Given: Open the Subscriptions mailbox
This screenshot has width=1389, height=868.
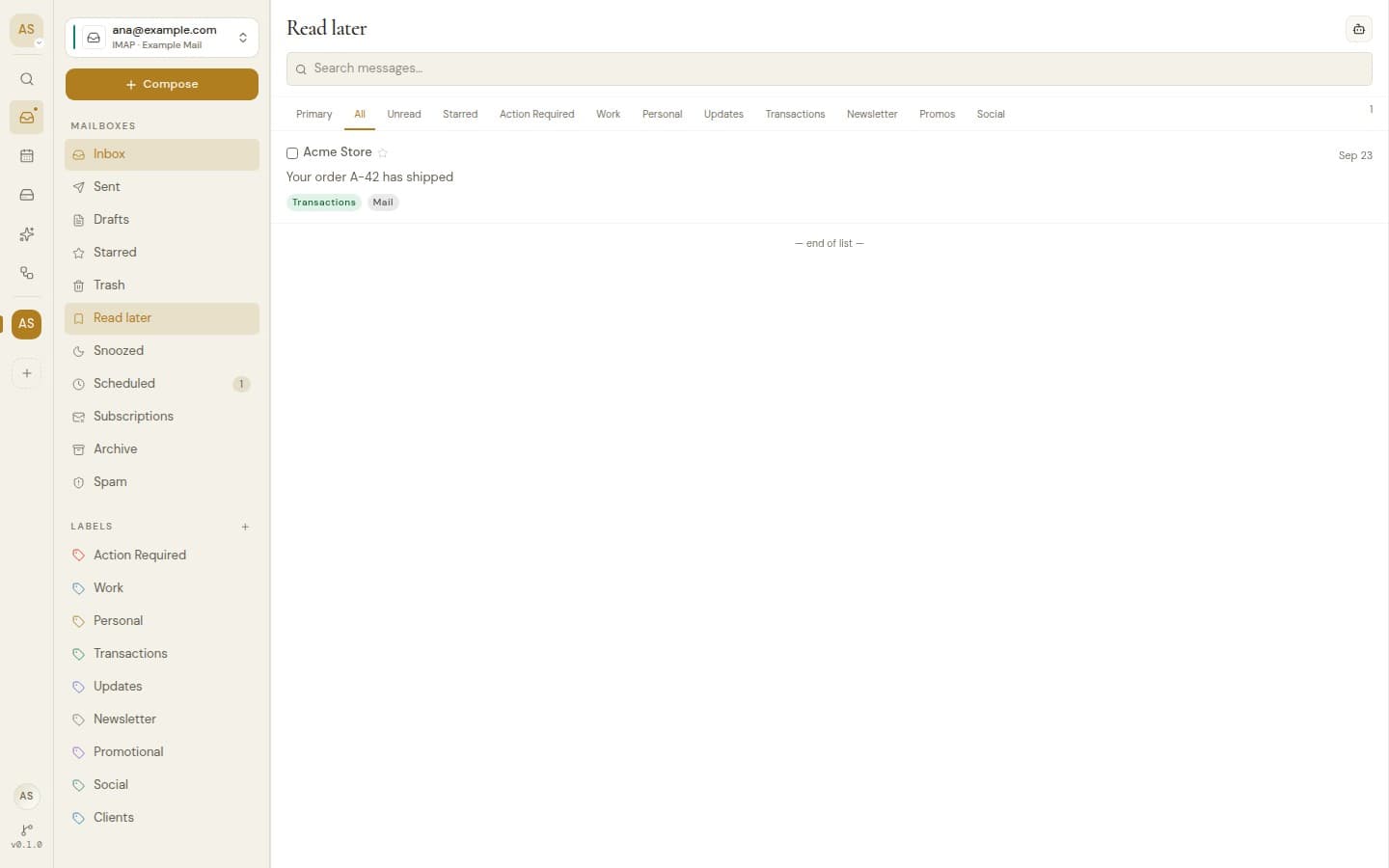Looking at the screenshot, I should [x=162, y=417].
